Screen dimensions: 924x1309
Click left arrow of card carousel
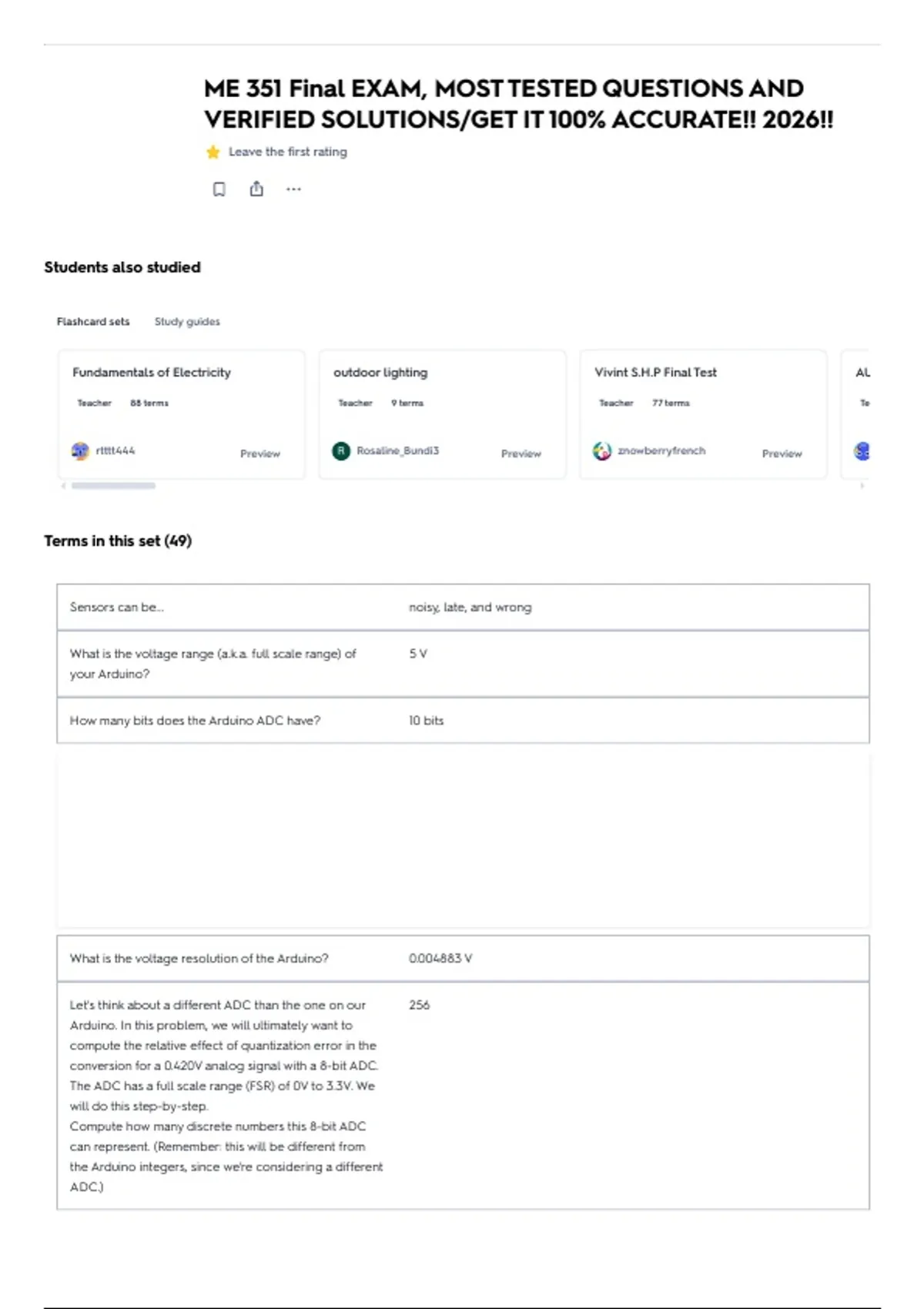pyautogui.click(x=63, y=486)
